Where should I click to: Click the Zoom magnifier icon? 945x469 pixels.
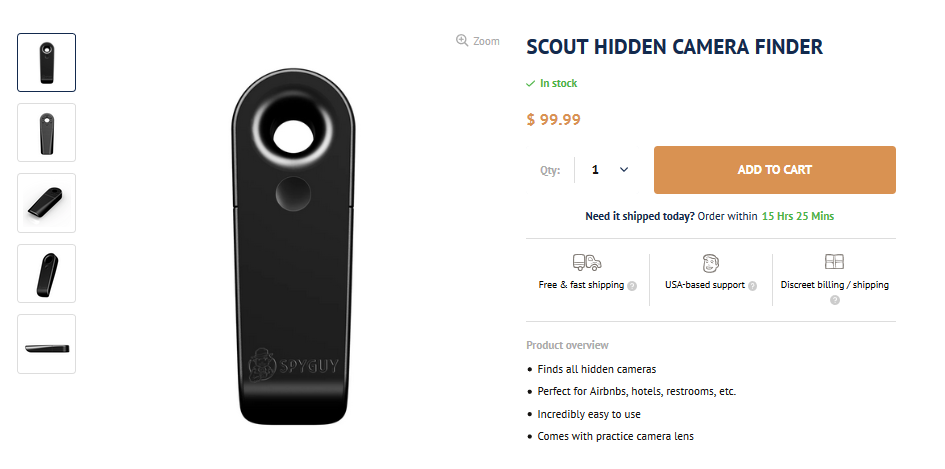pos(462,41)
